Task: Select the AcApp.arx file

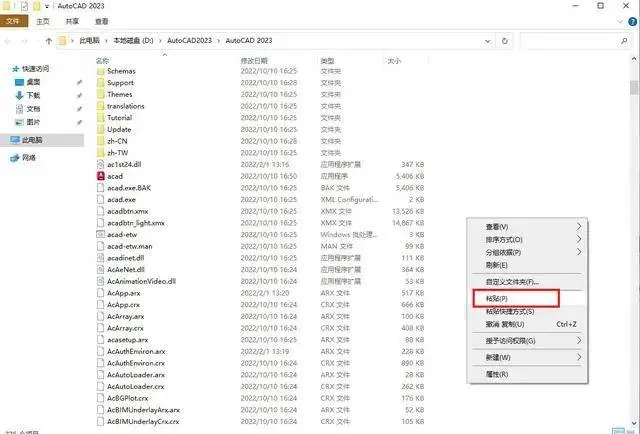Action: coord(124,293)
